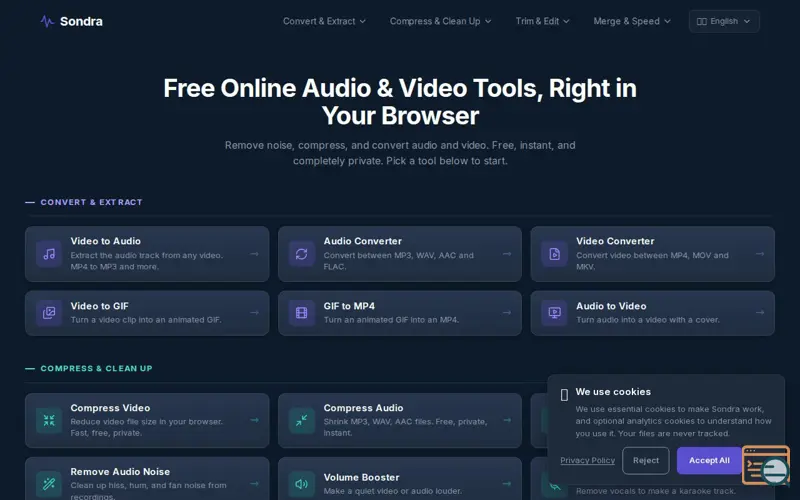Reject optional cookies
The image size is (800, 500).
pyautogui.click(x=646, y=460)
